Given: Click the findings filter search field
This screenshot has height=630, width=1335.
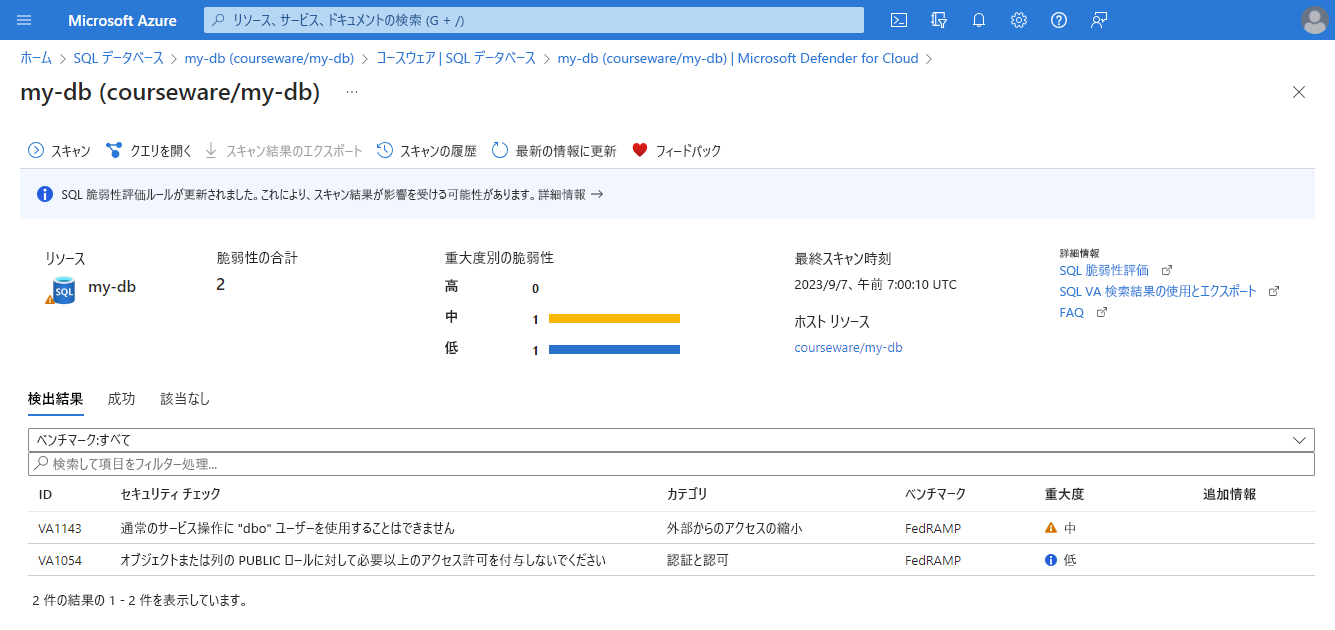Looking at the screenshot, I should point(671,464).
